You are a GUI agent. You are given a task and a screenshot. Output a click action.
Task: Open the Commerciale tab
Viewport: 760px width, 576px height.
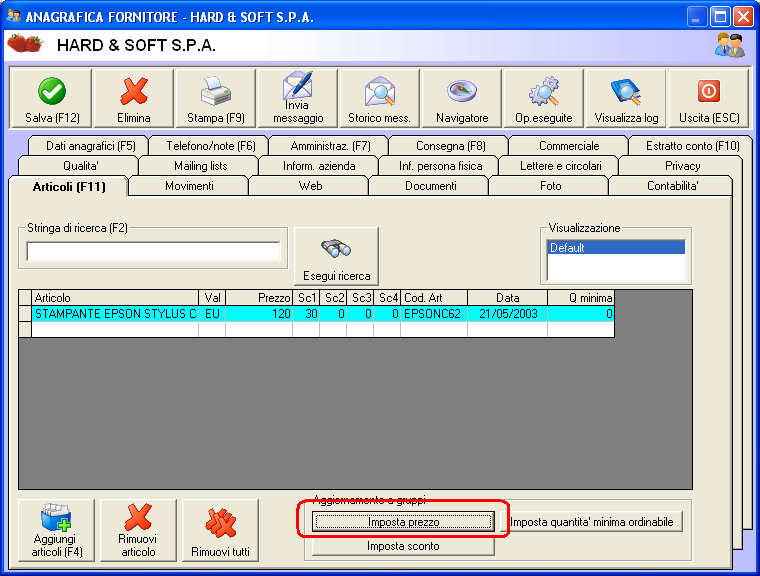click(569, 146)
